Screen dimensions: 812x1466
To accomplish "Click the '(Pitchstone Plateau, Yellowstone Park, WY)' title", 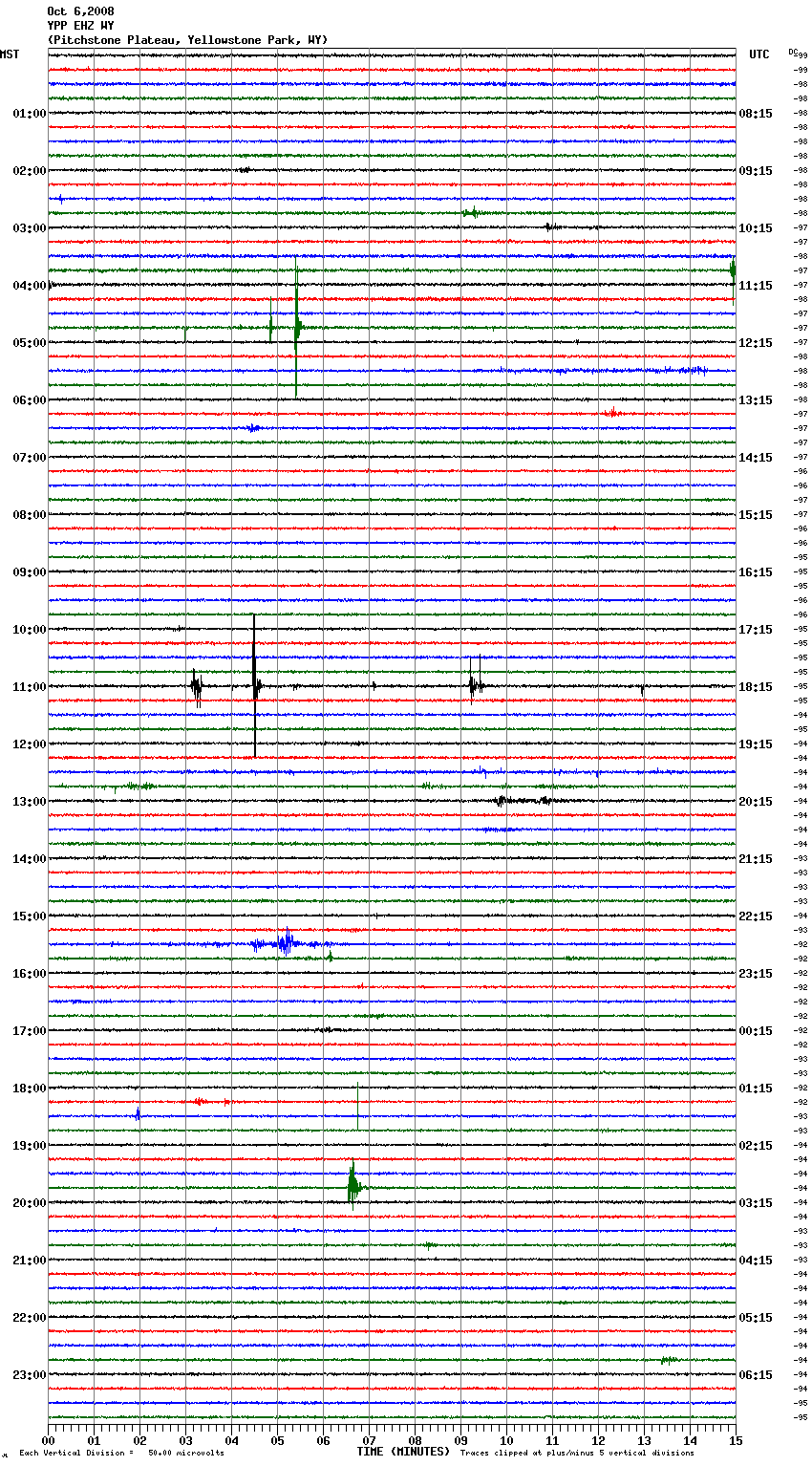I will (187, 40).
